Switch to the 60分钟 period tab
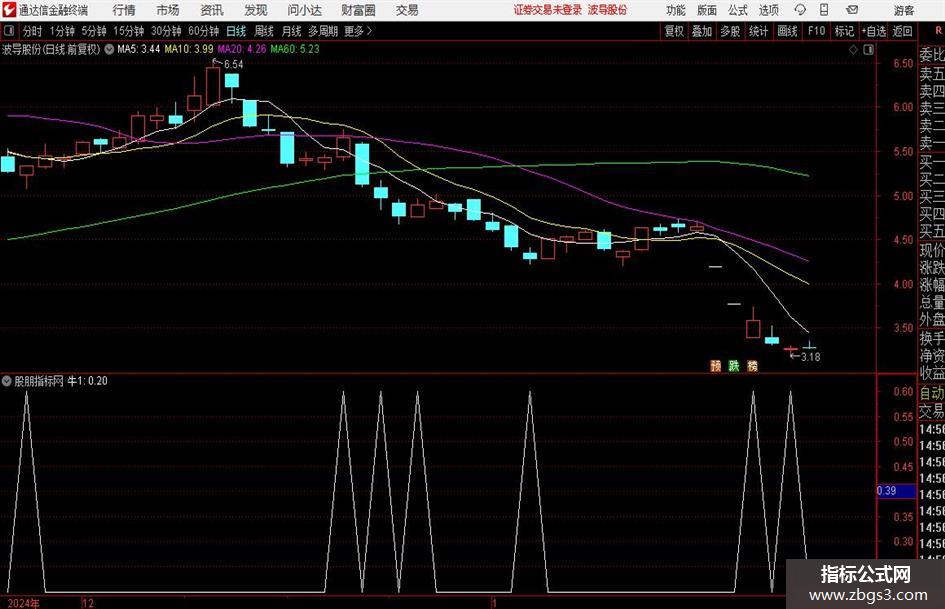Viewport: 945px width, 609px height. click(204, 31)
